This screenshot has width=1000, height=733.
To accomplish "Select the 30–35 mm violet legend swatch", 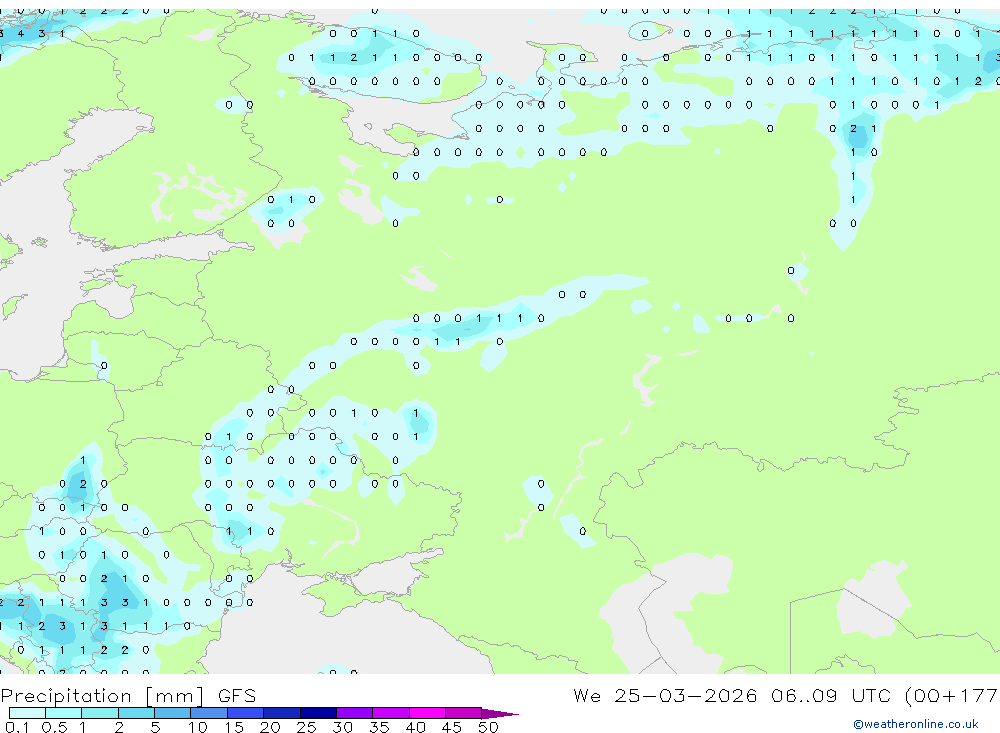I will click(355, 713).
